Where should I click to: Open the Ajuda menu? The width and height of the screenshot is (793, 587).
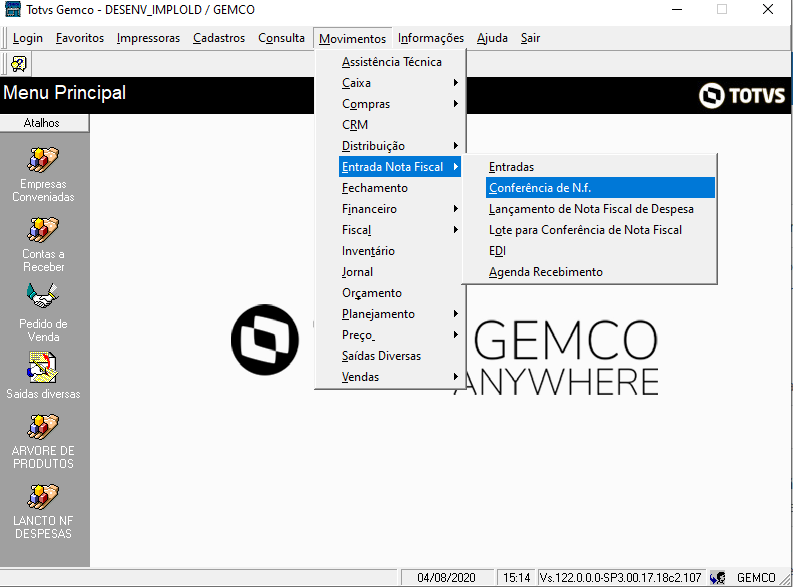tap(492, 38)
